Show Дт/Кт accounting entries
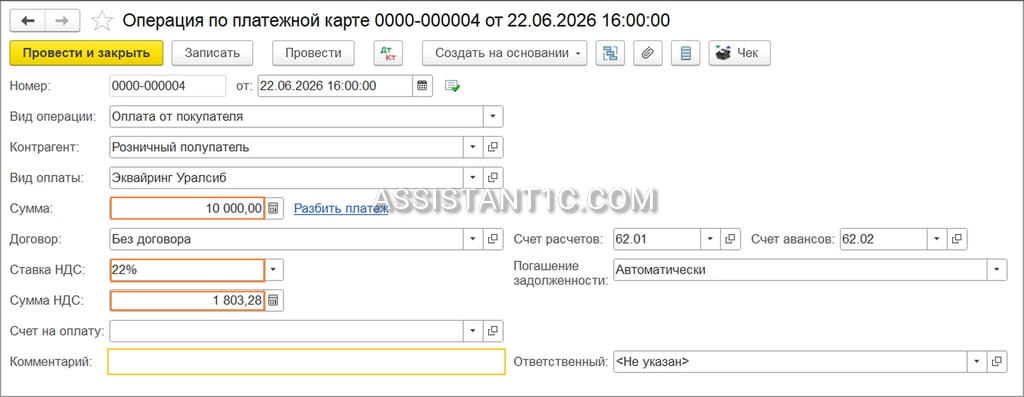The image size is (1024, 397). tap(388, 54)
